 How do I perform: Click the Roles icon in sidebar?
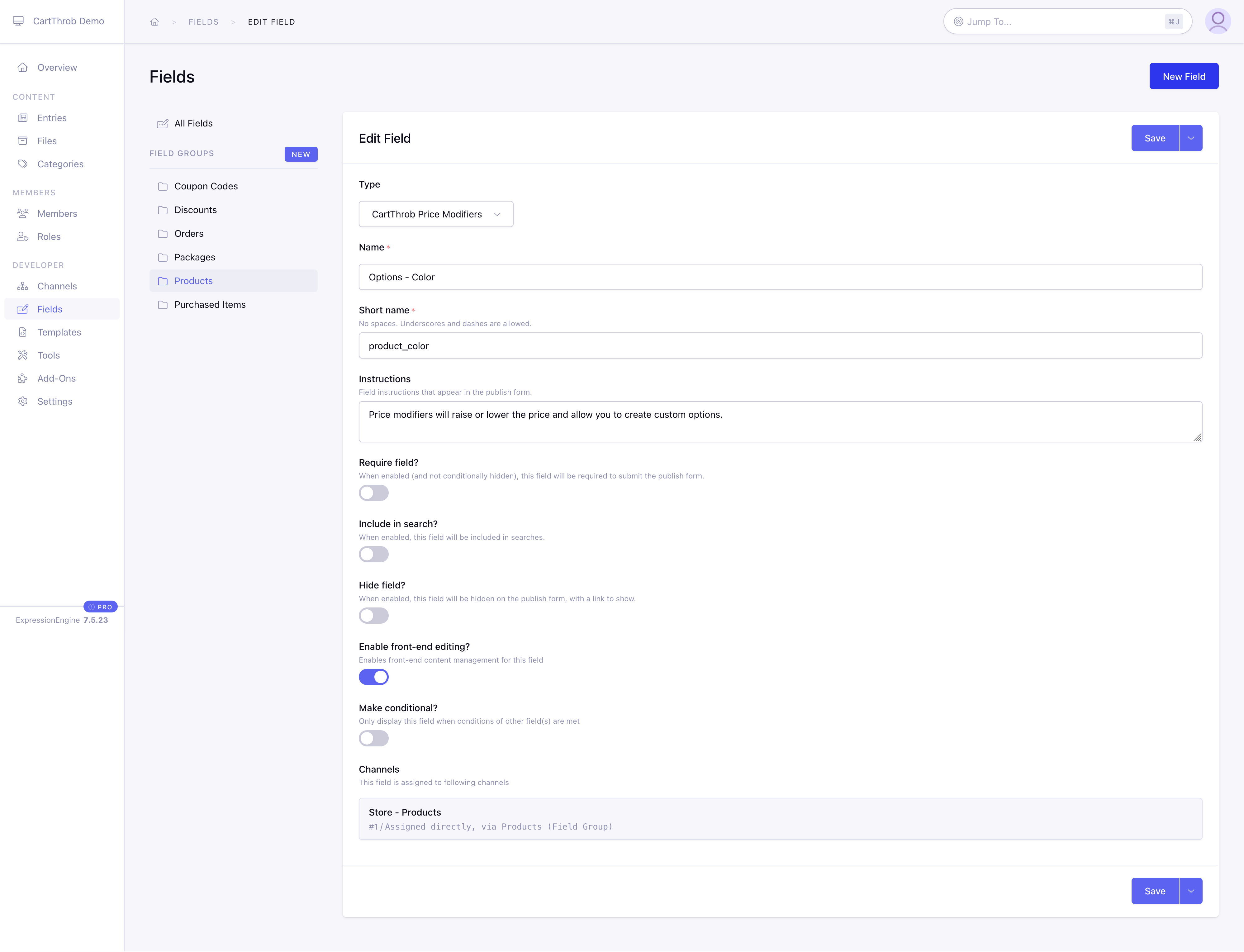click(x=23, y=237)
